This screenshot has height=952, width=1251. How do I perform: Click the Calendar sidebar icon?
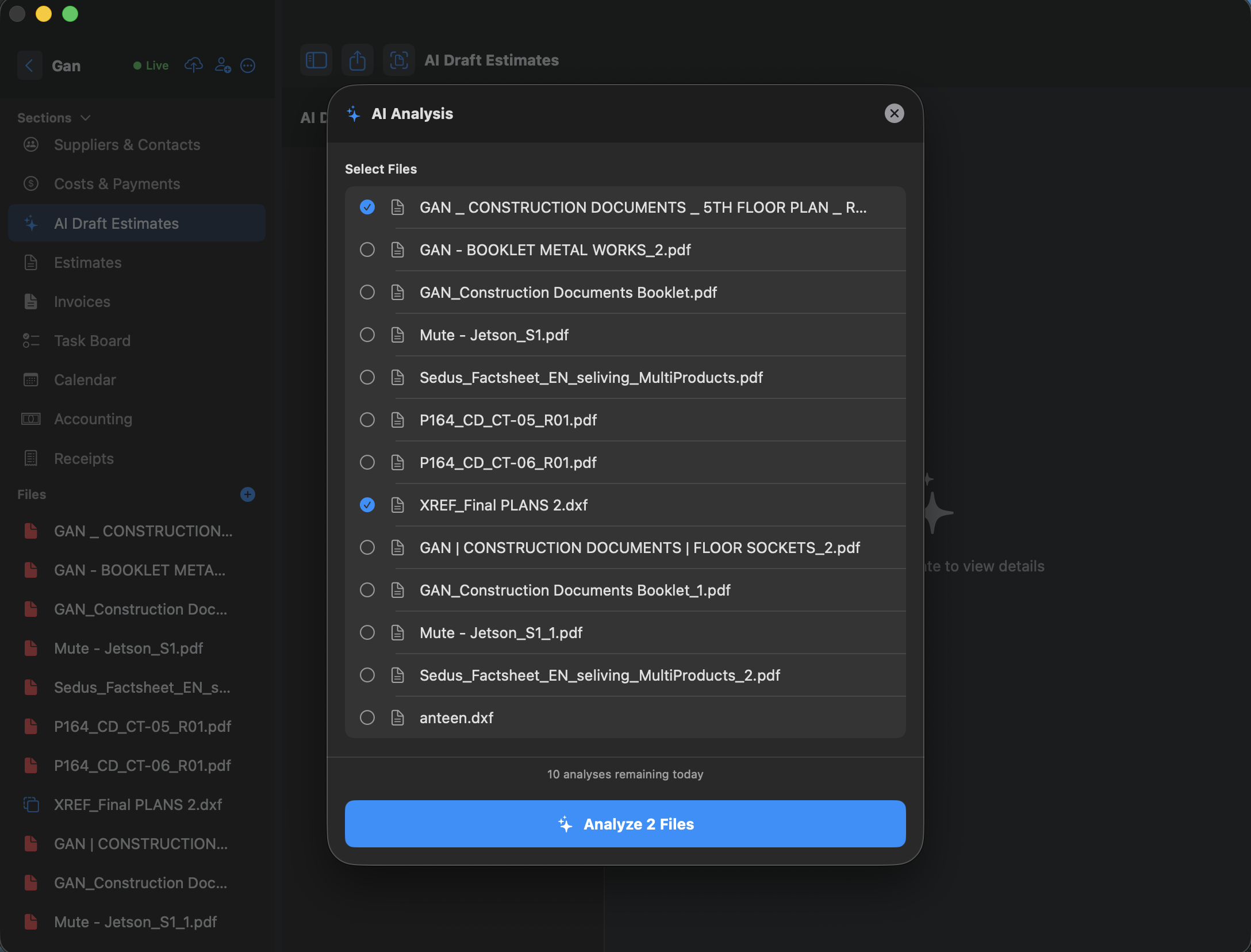coord(31,379)
